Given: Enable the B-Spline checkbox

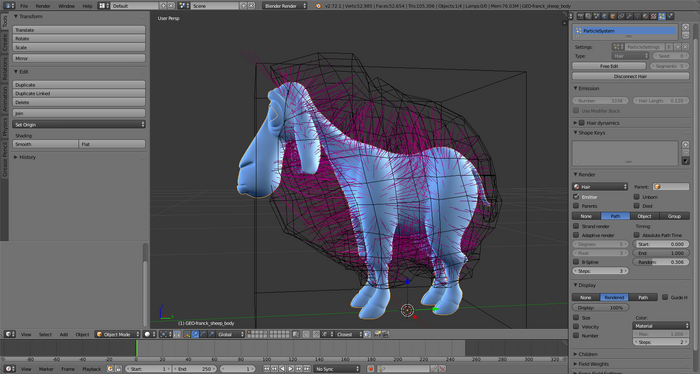Looking at the screenshot, I should (x=576, y=262).
